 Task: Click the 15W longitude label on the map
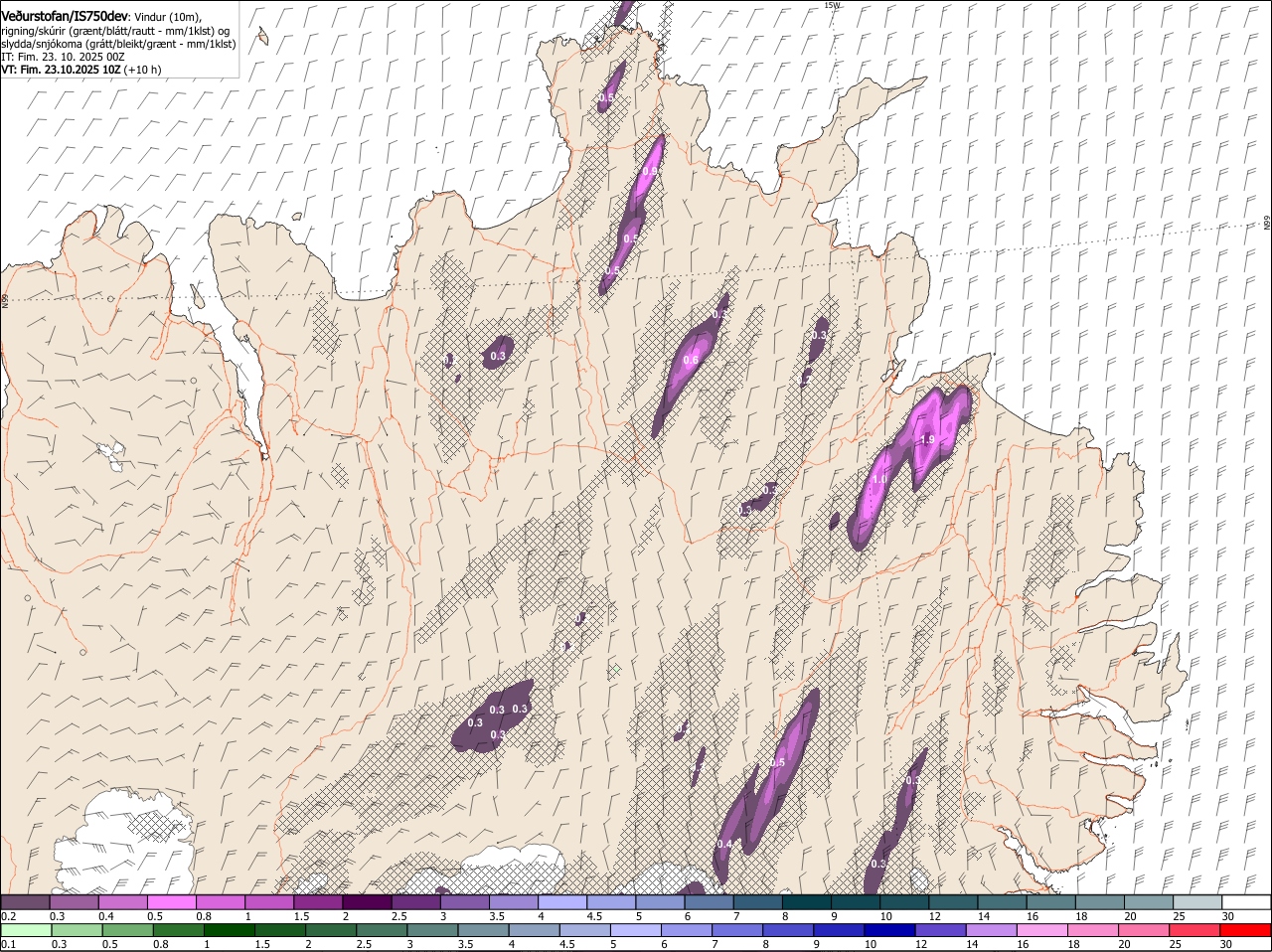point(832,5)
